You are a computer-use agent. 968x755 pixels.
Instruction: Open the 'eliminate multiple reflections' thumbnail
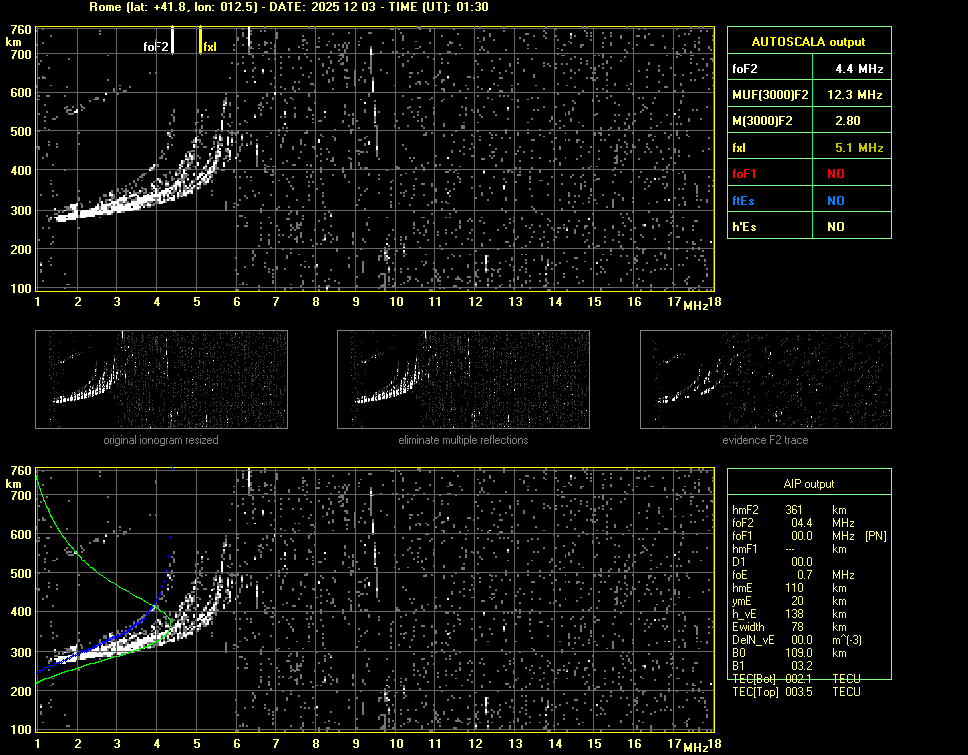point(463,380)
